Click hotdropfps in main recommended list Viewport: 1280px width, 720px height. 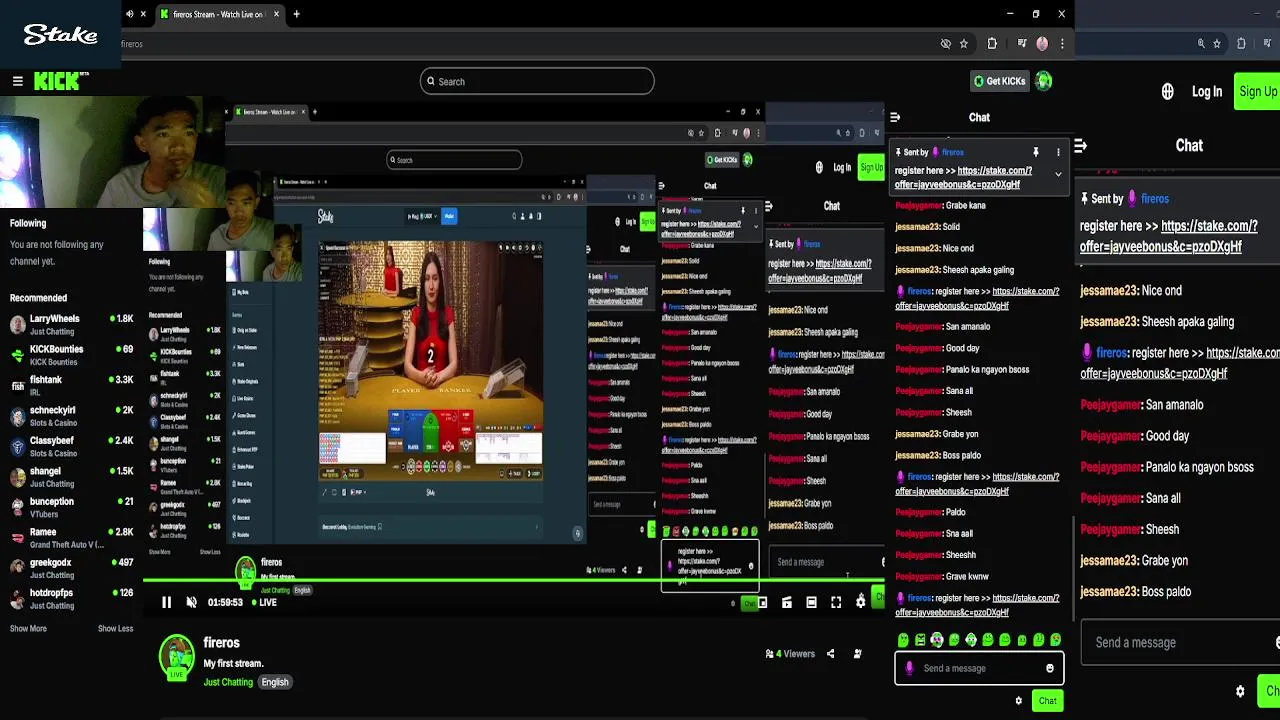point(71,598)
